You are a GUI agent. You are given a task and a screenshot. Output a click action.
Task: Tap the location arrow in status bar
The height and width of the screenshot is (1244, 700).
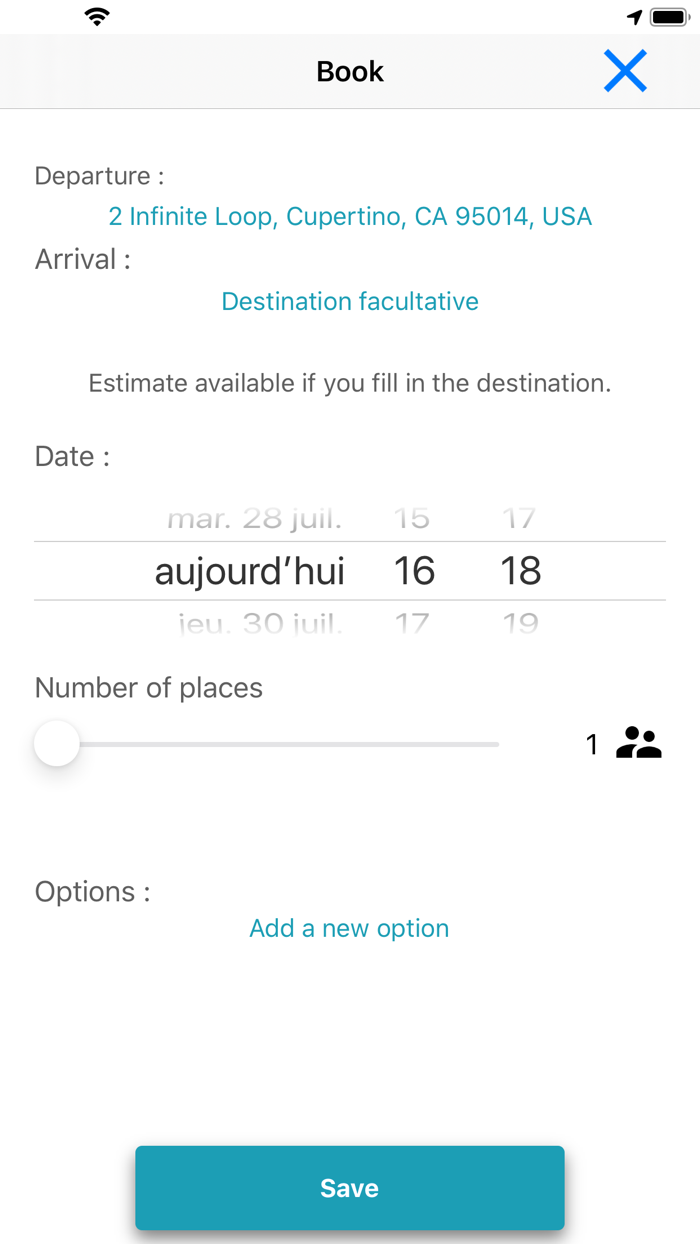pos(634,17)
